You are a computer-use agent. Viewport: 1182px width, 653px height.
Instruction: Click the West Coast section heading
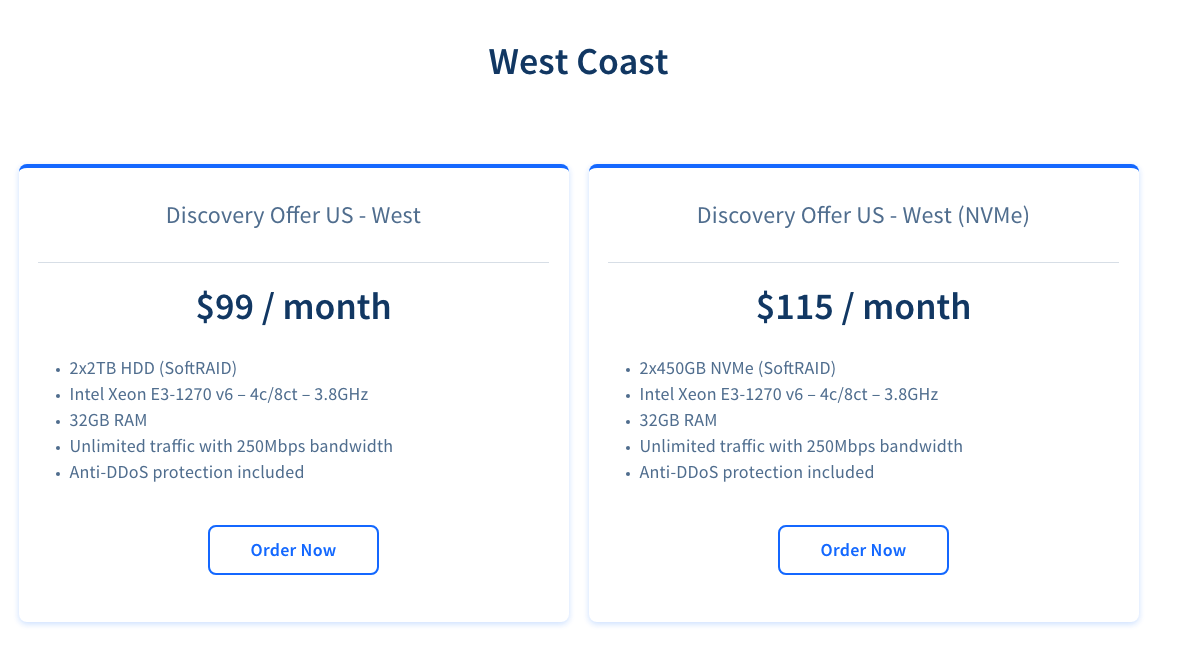578,62
